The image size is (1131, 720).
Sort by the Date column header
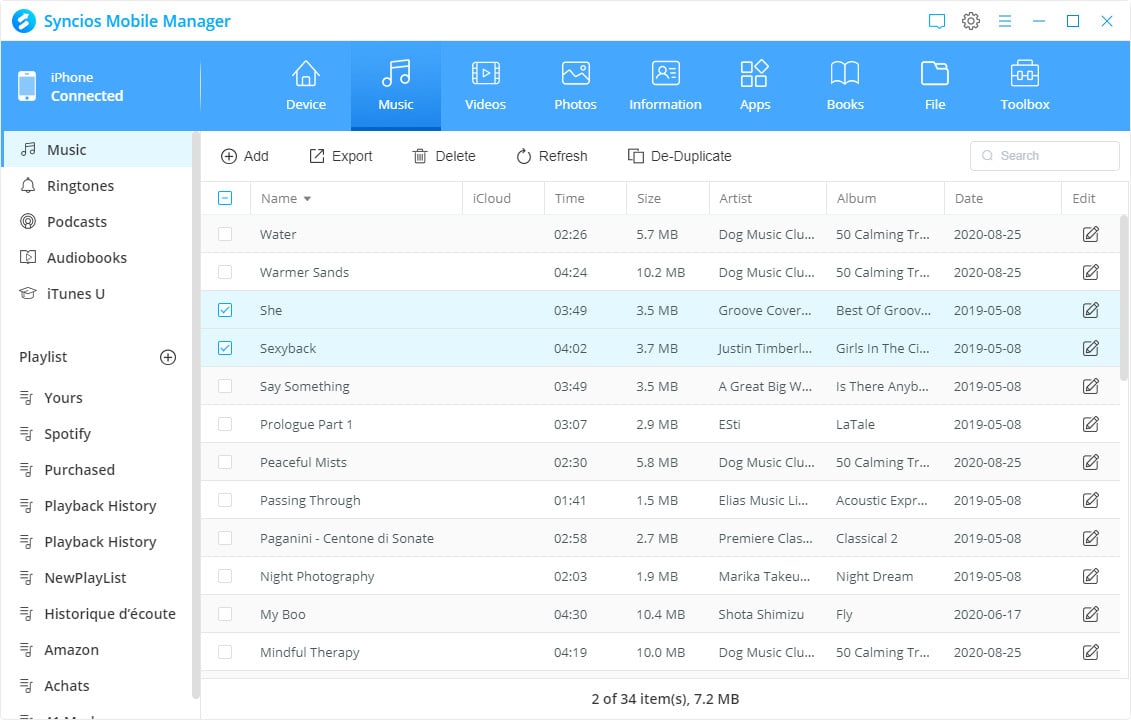click(x=1003, y=198)
